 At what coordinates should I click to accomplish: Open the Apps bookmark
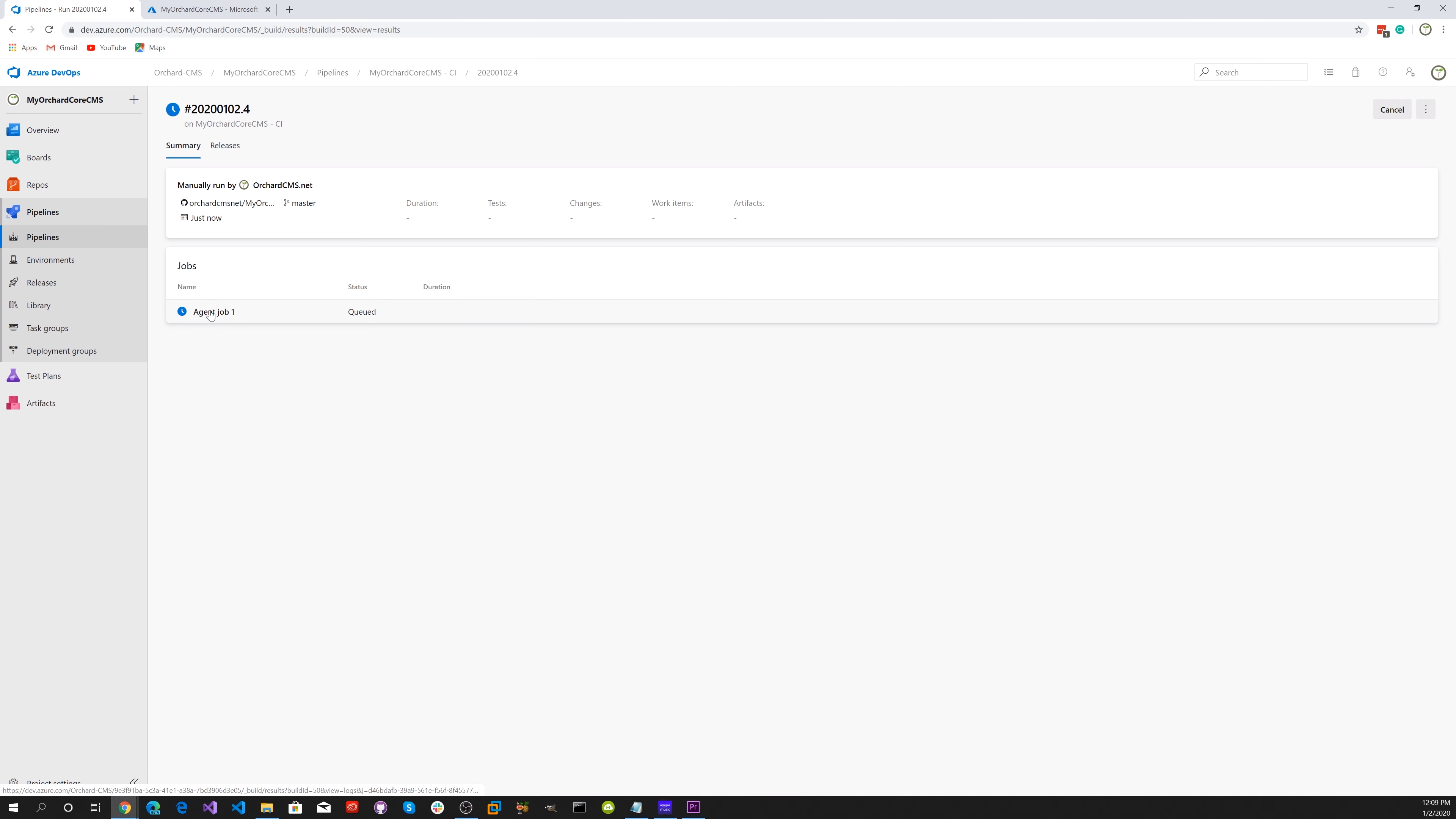(23, 47)
